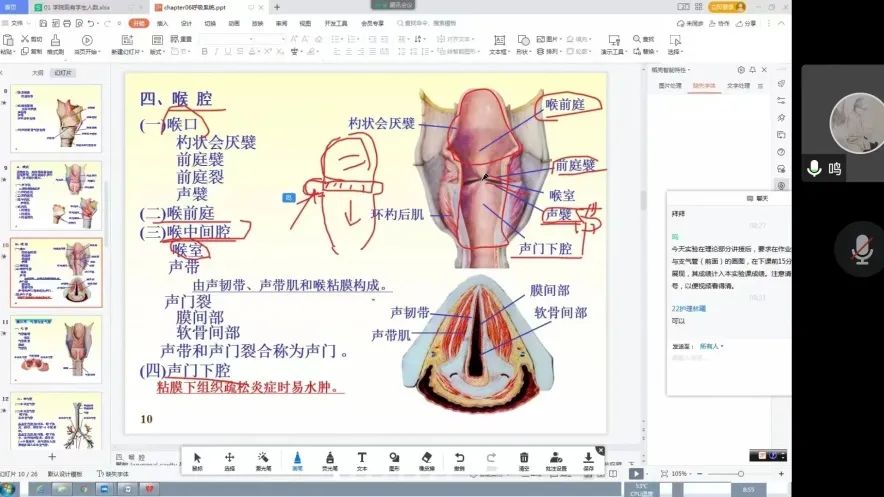The height and width of the screenshot is (497, 884).
Task: Select the eraser annotation tool
Action: pyautogui.click(x=427, y=460)
